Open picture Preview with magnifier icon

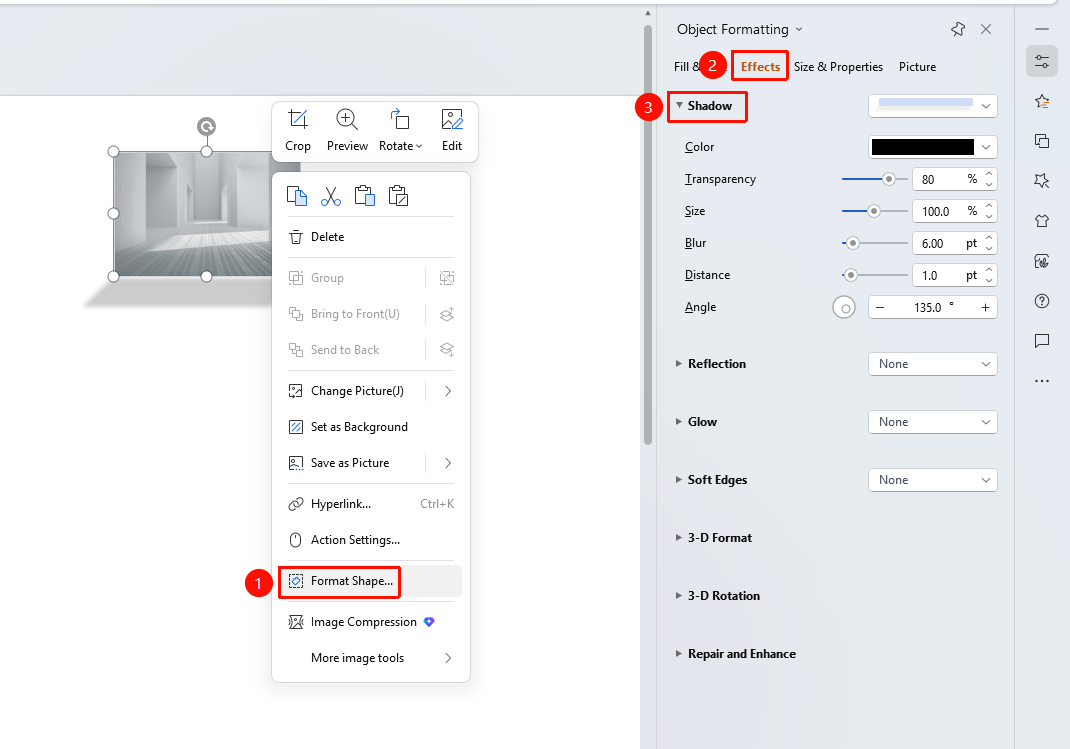[347, 120]
